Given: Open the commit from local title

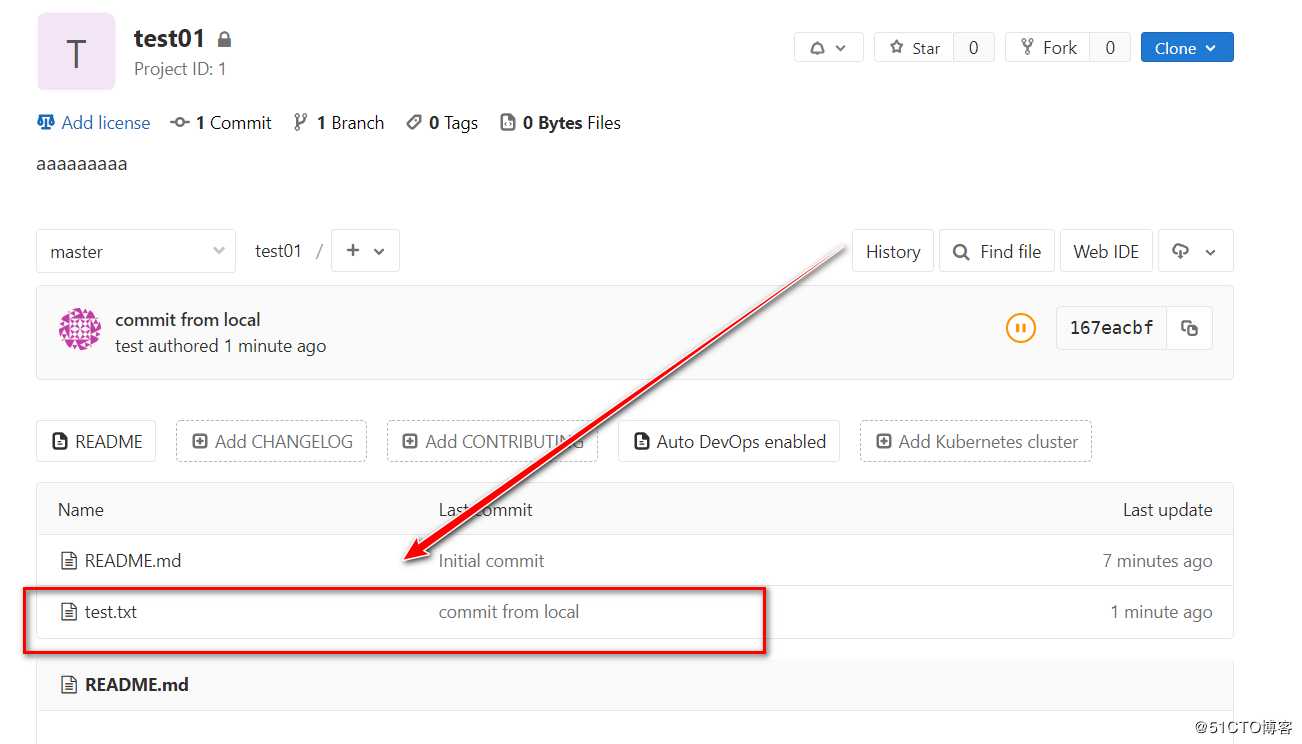Looking at the screenshot, I should [x=188, y=320].
